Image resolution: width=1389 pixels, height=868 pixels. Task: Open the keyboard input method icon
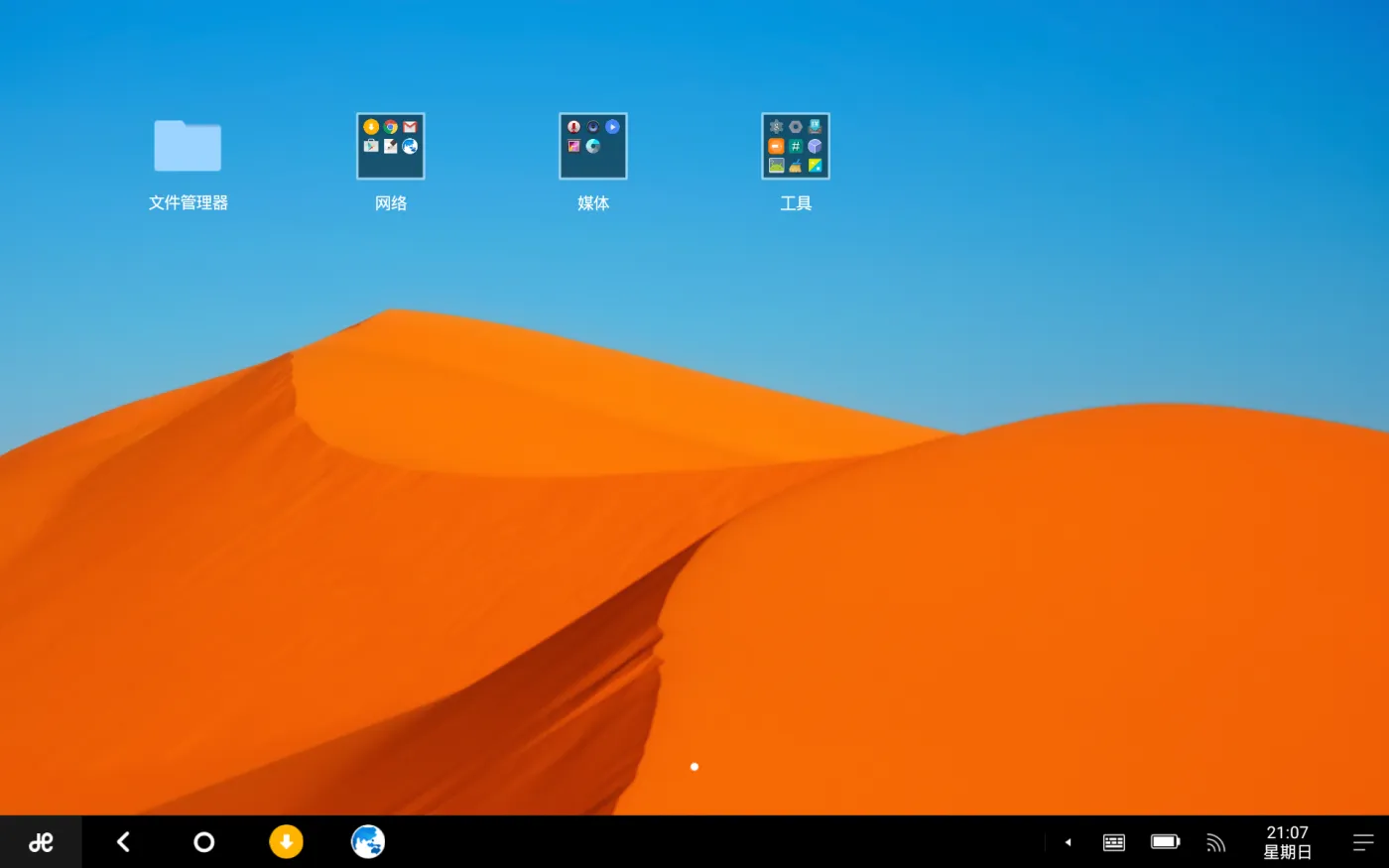click(1114, 842)
